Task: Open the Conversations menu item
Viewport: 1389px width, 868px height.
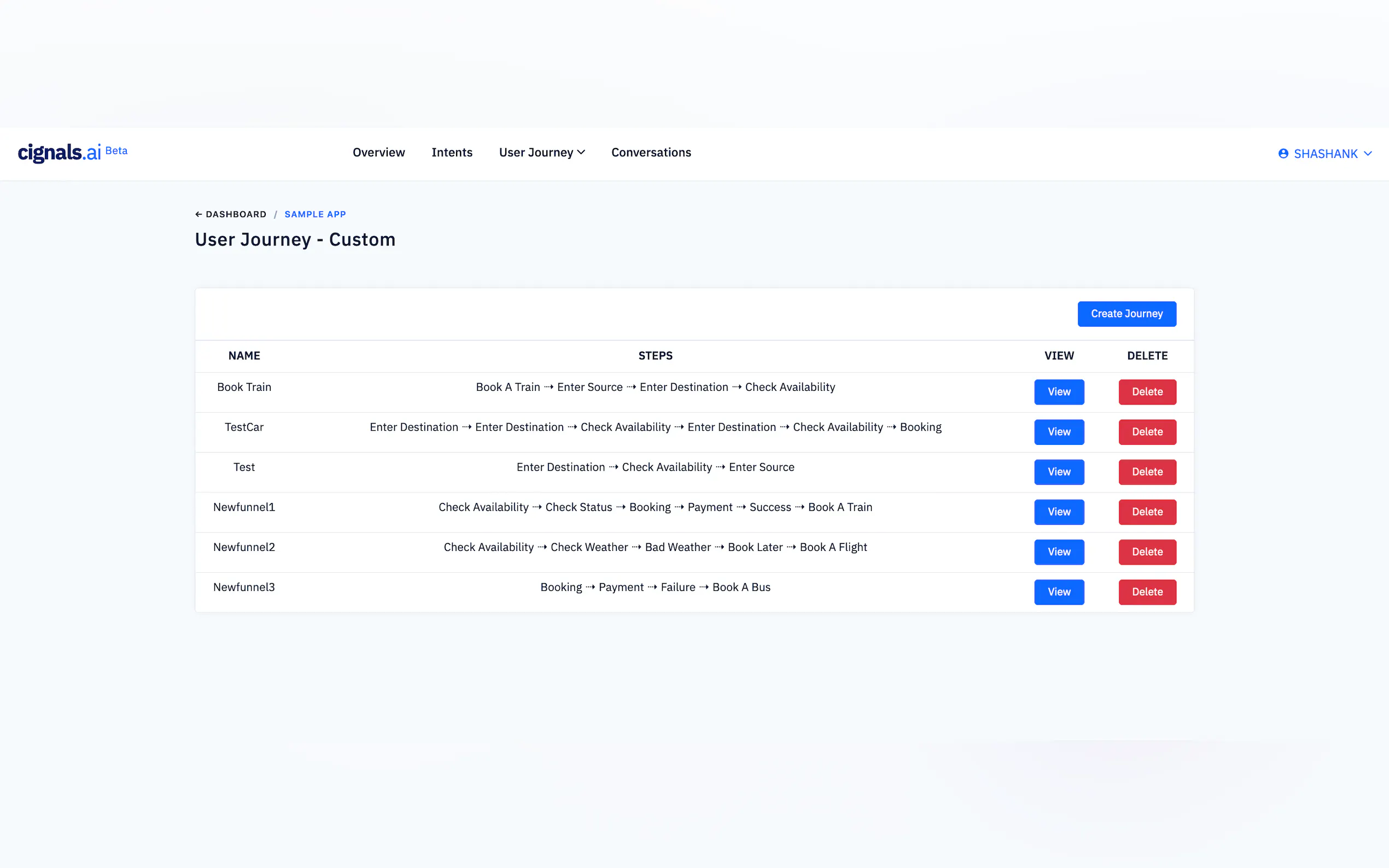Action: pos(651,153)
